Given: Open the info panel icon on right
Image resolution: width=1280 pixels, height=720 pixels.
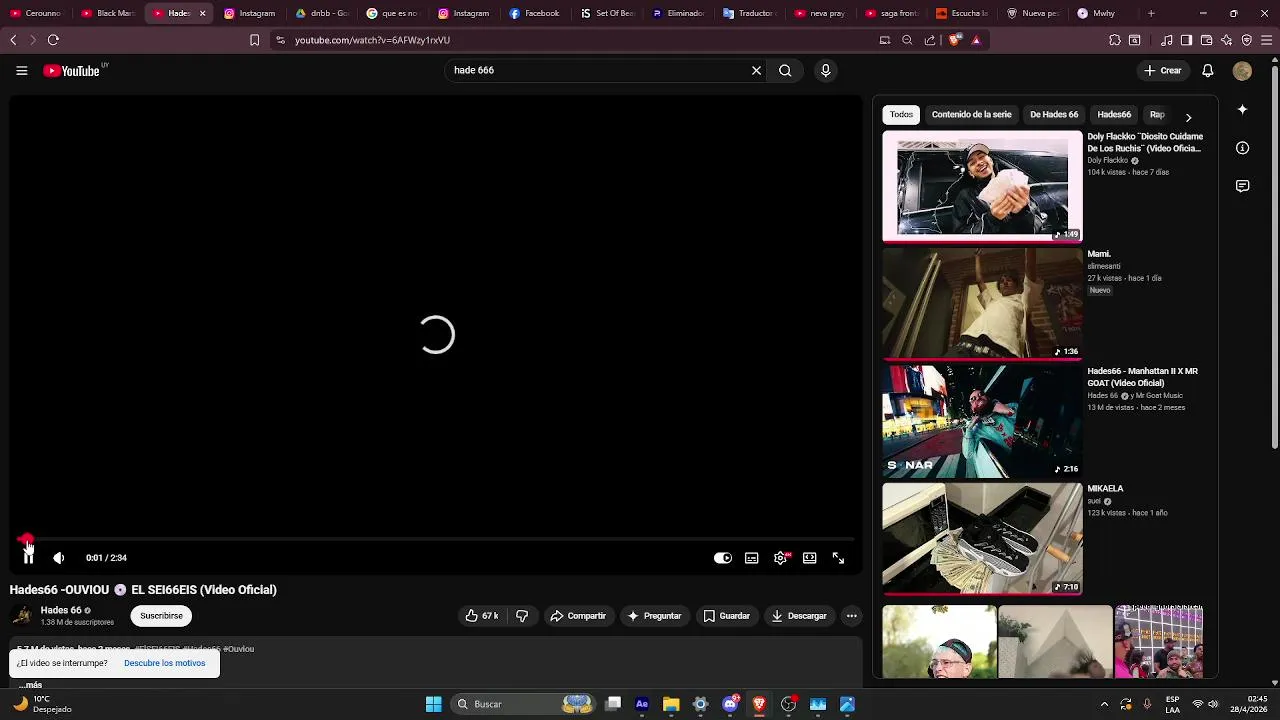Looking at the screenshot, I should [1242, 148].
